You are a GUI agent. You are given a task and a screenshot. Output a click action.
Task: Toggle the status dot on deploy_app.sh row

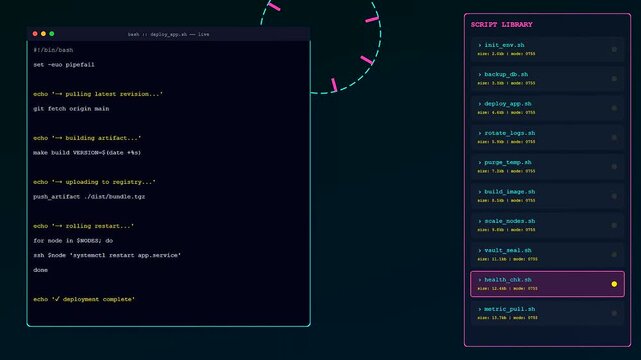[614, 108]
